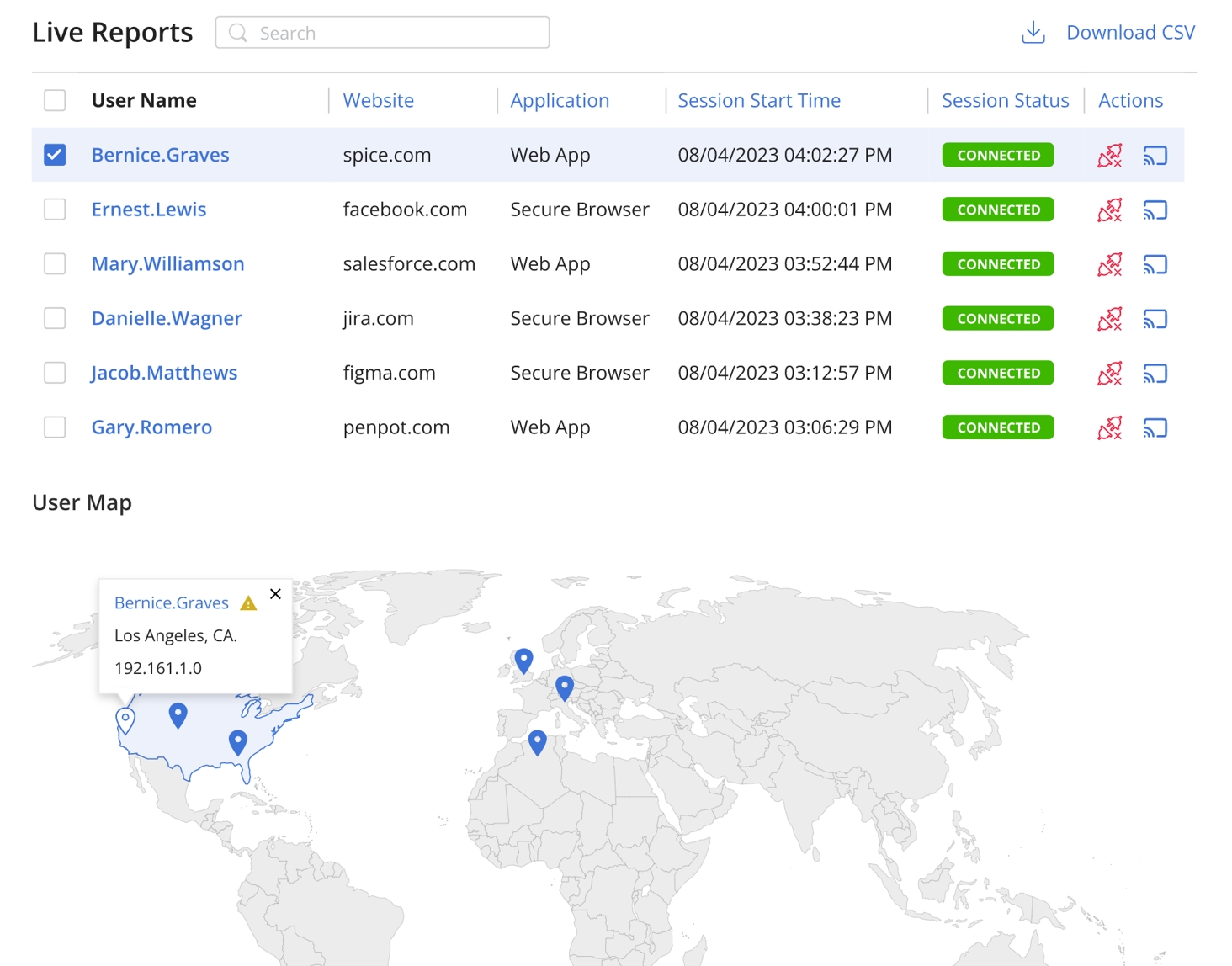Viewport: 1232px width, 966px height.
Task: Sort table by Session Status header
Action: coord(1005,100)
